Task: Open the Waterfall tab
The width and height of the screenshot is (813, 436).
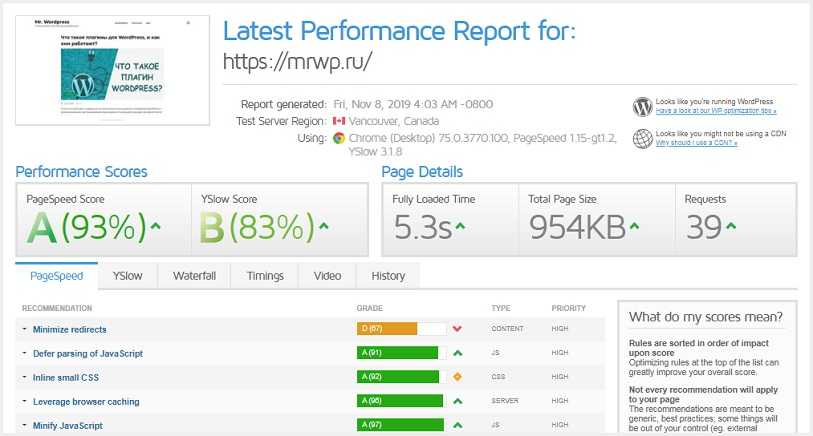Action: tap(194, 276)
